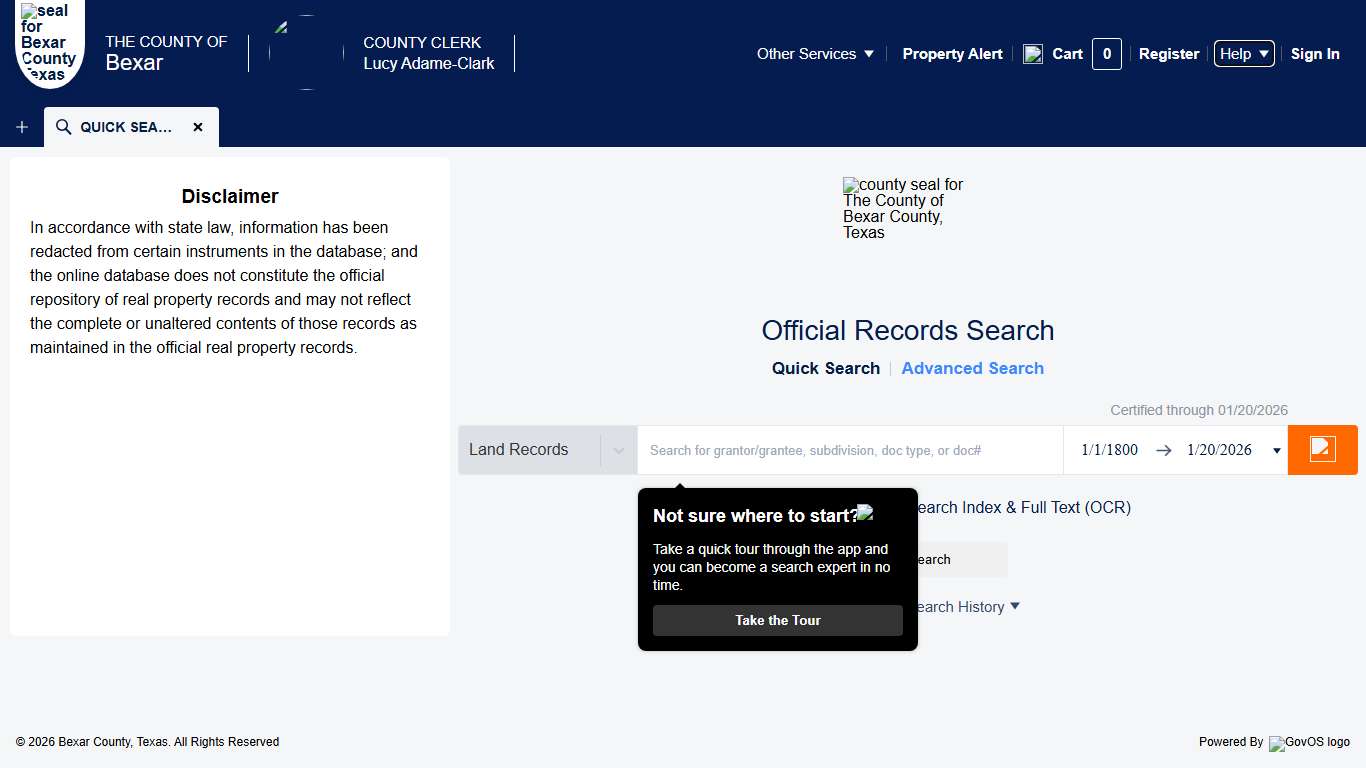Click Take the Tour
The image size is (1366, 768).
(777, 620)
